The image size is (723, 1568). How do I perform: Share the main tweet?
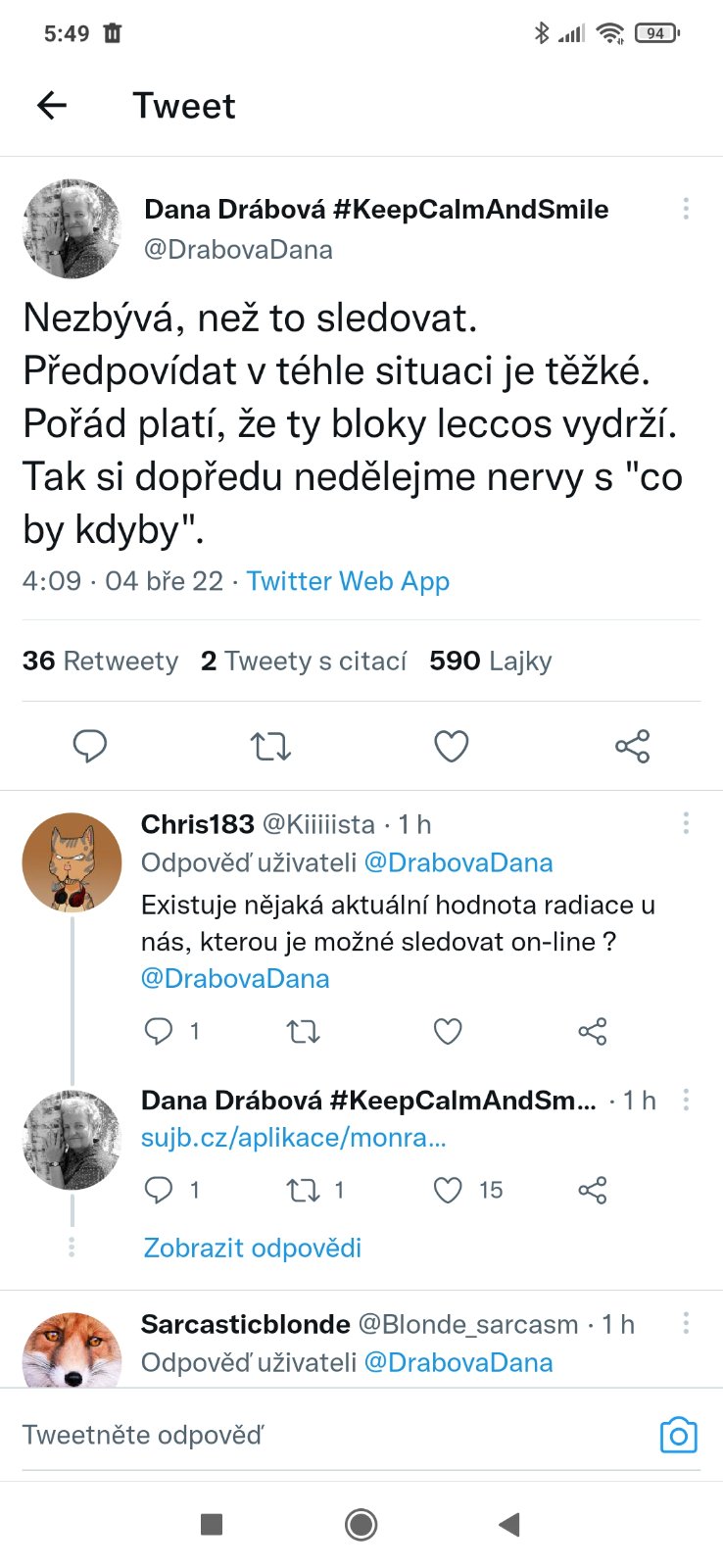click(632, 747)
